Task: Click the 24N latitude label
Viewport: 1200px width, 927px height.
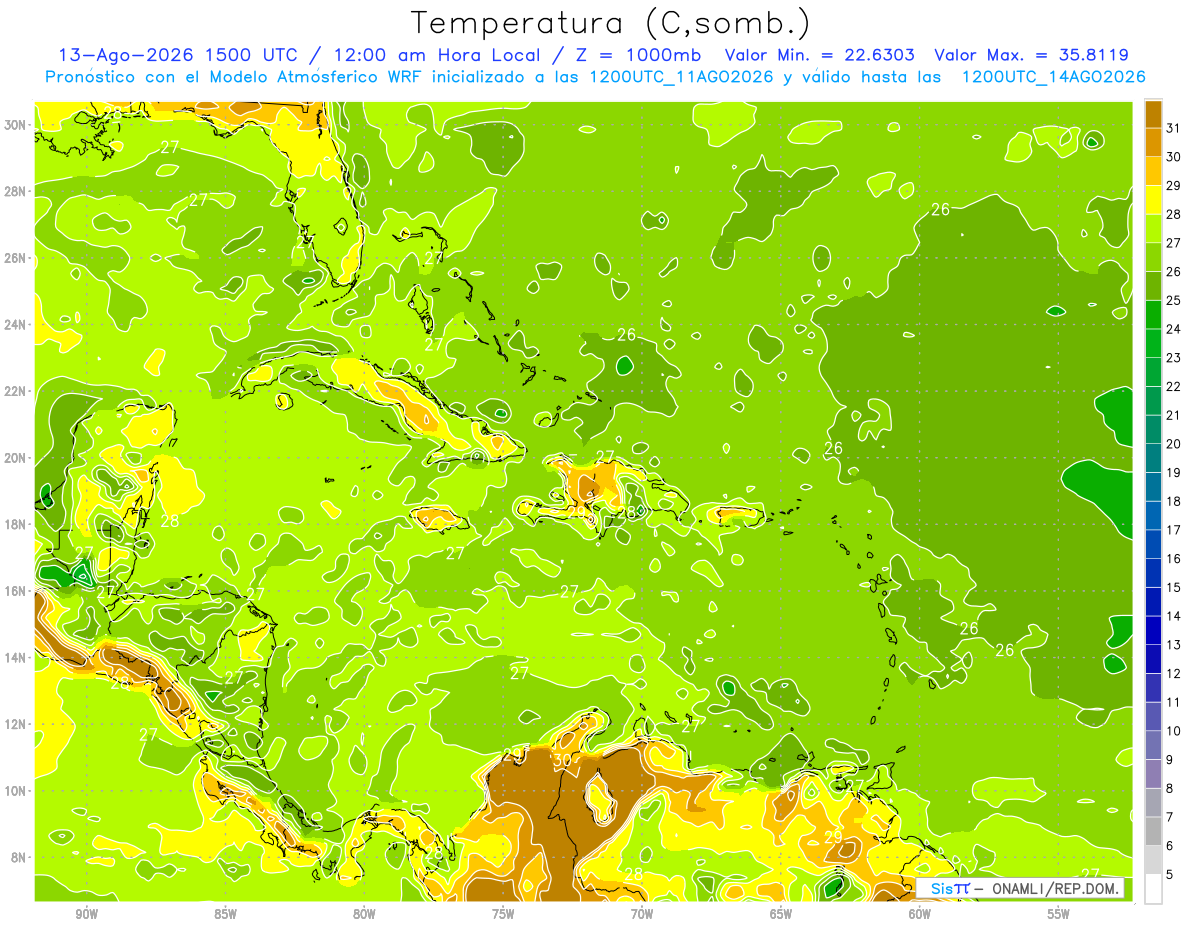Action: point(17,324)
